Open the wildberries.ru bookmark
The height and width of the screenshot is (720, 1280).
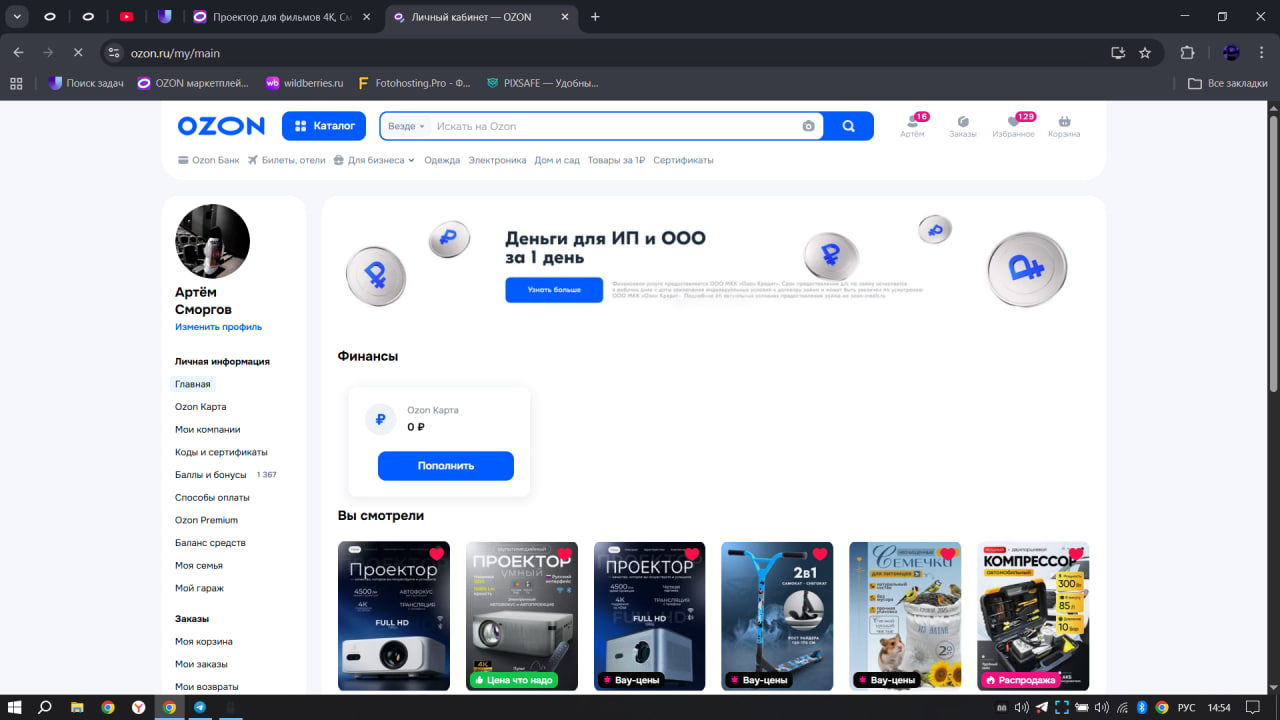point(304,83)
